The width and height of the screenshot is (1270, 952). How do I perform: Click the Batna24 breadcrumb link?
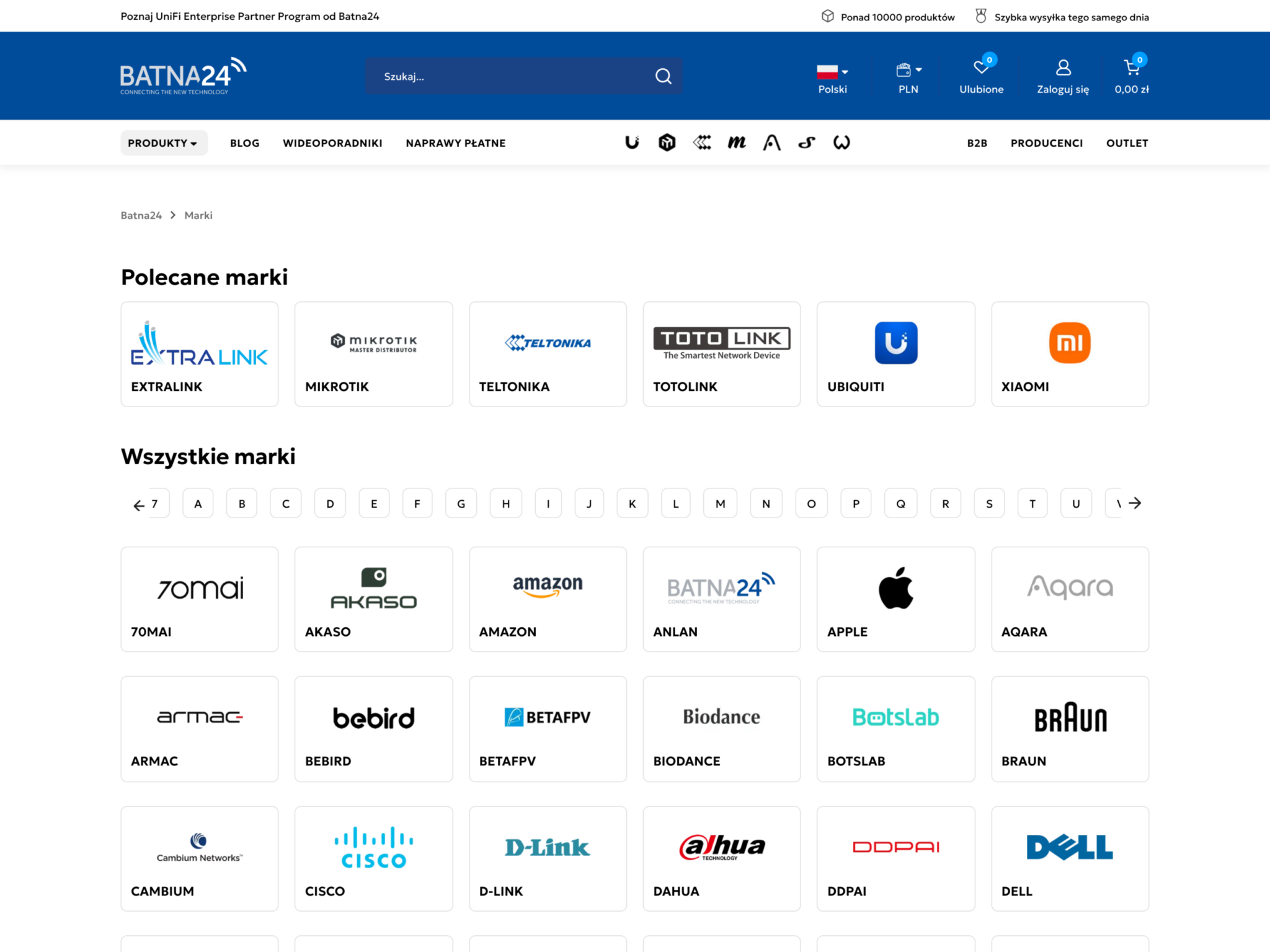(x=141, y=215)
